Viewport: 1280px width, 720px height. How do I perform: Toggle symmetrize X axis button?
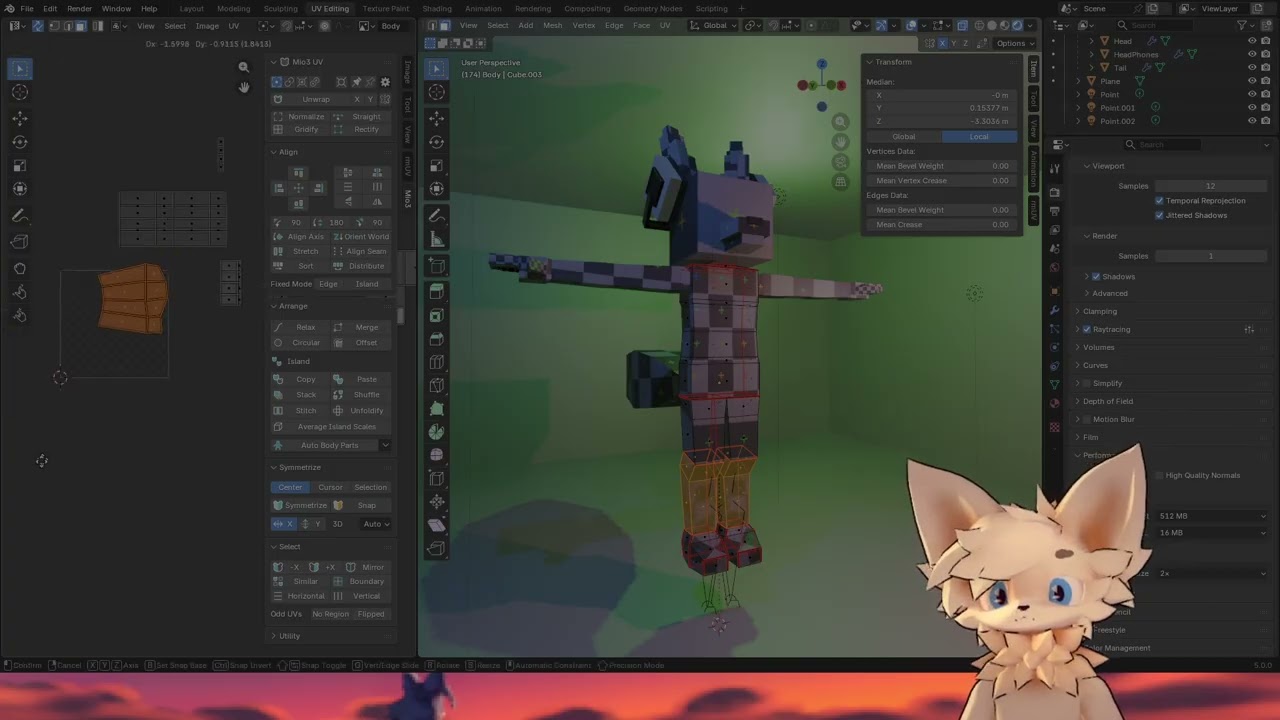point(282,524)
